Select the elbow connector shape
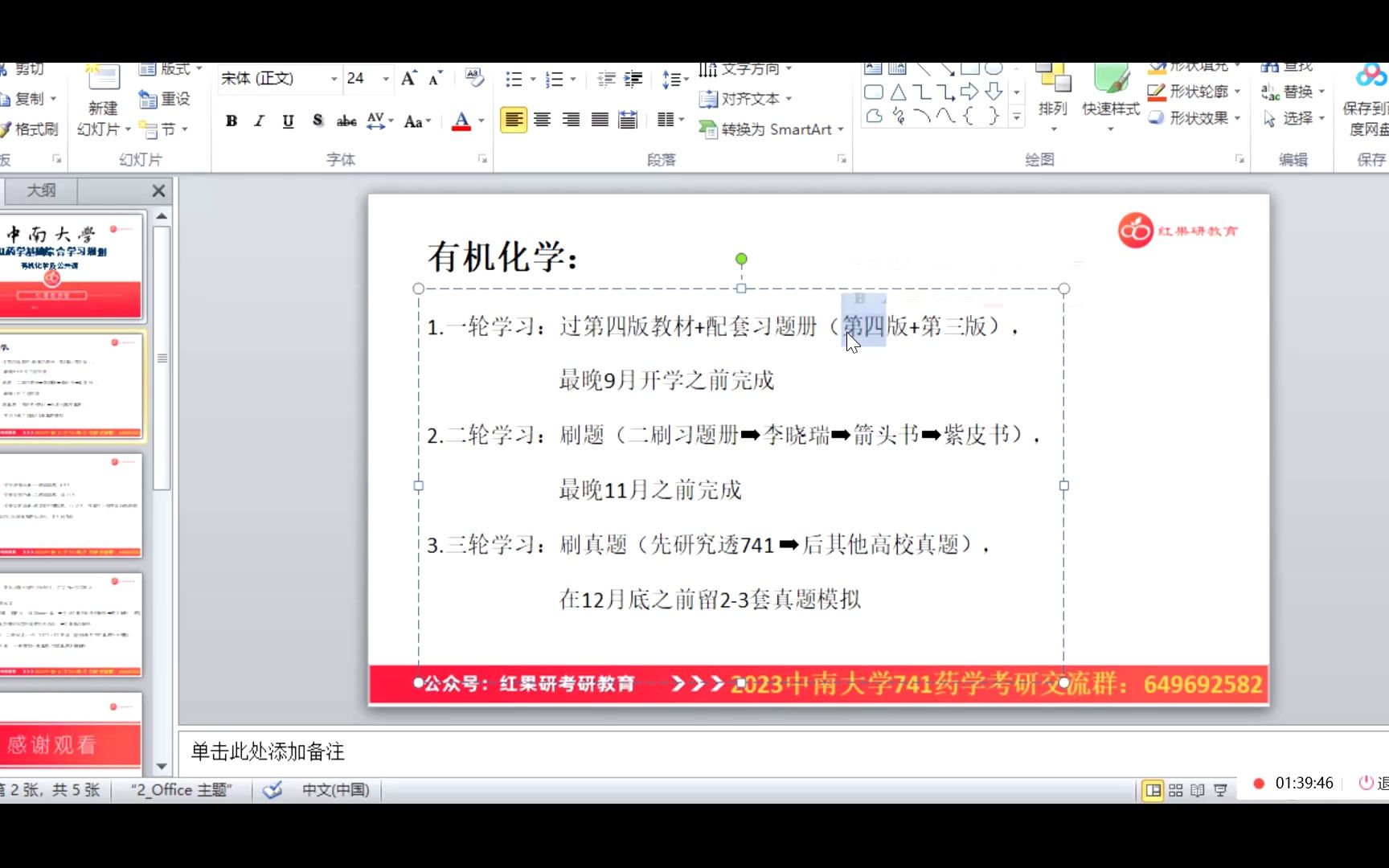This screenshot has width=1389, height=868. pos(922,92)
